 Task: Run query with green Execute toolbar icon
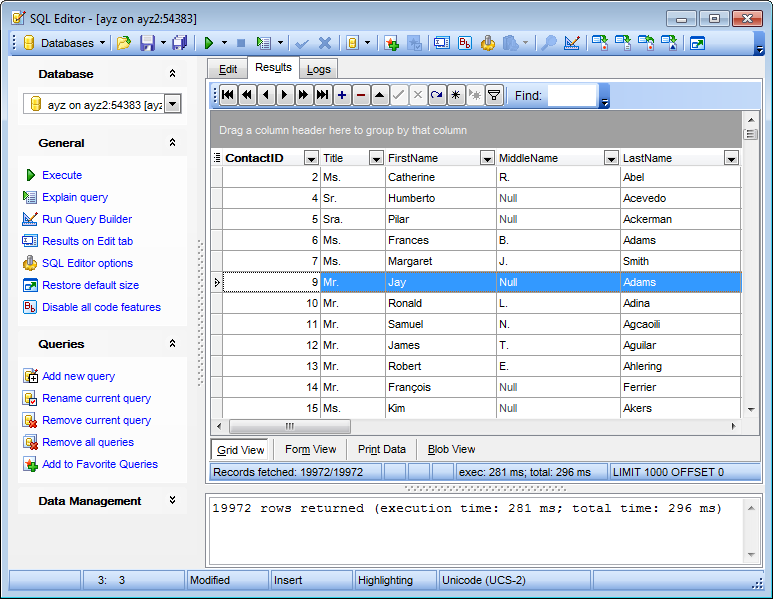point(209,43)
